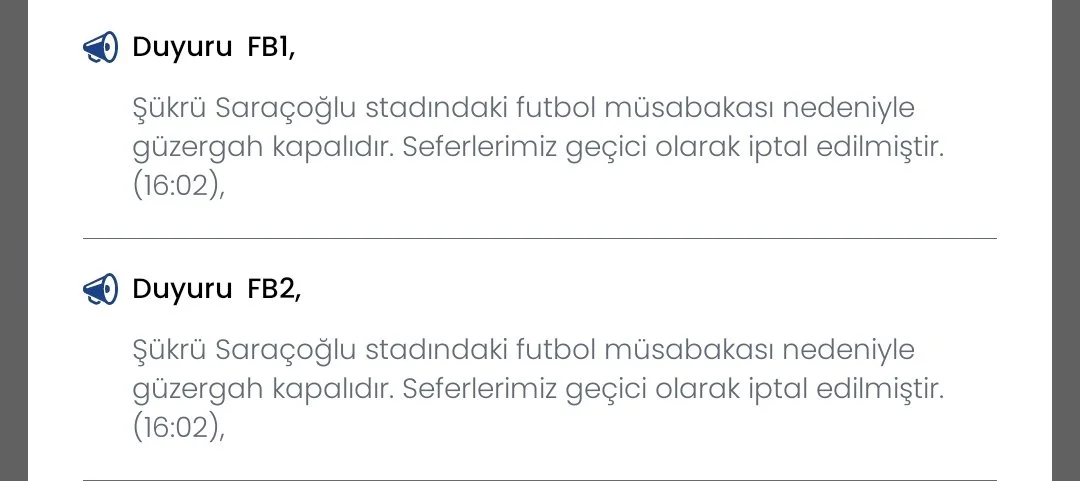Tap the FB2 route code in heading
Screen dimensions: 1080x481
pos(272,290)
